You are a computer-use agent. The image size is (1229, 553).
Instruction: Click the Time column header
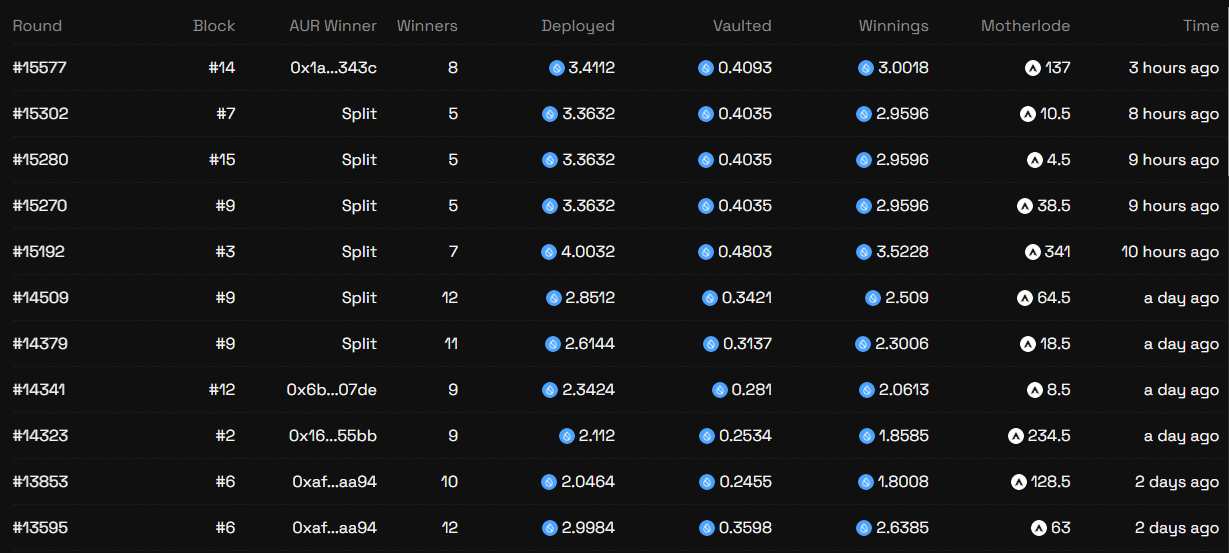point(1200,26)
